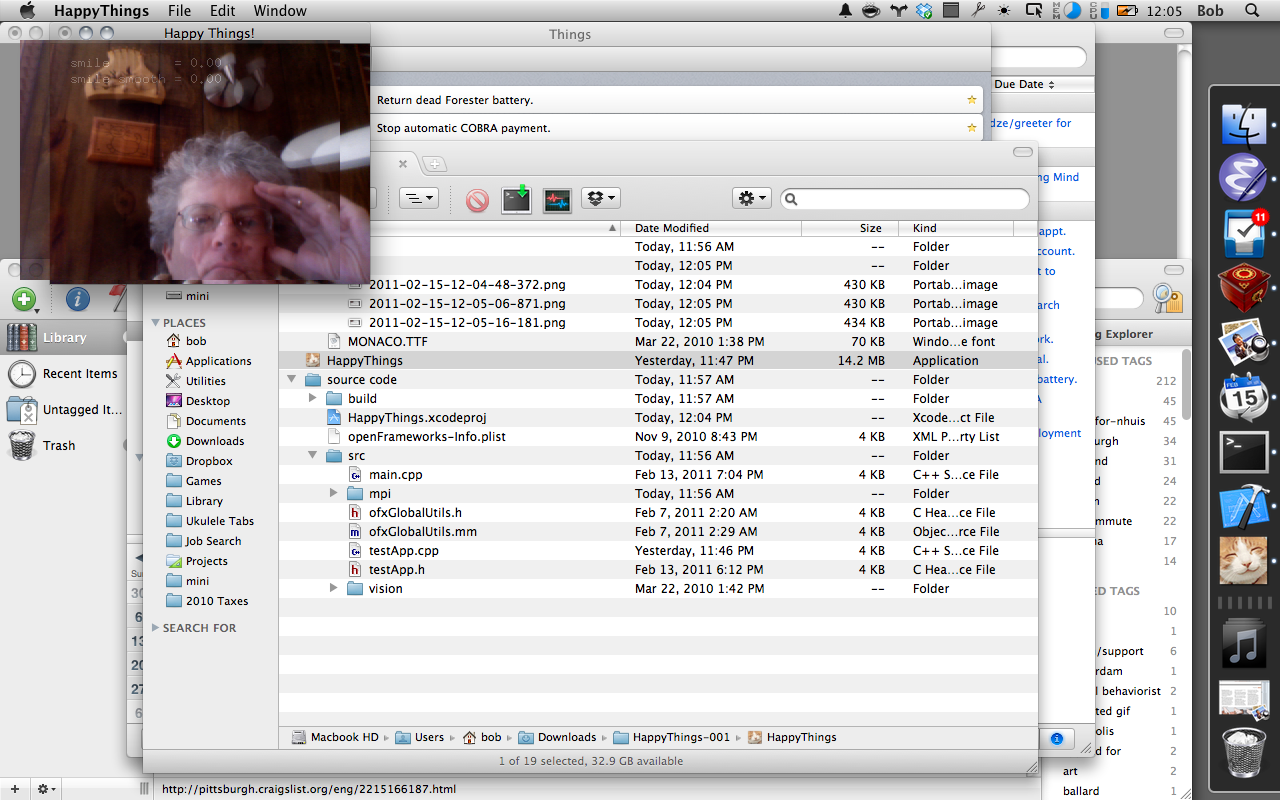Open Terminal from the dock

[1244, 452]
